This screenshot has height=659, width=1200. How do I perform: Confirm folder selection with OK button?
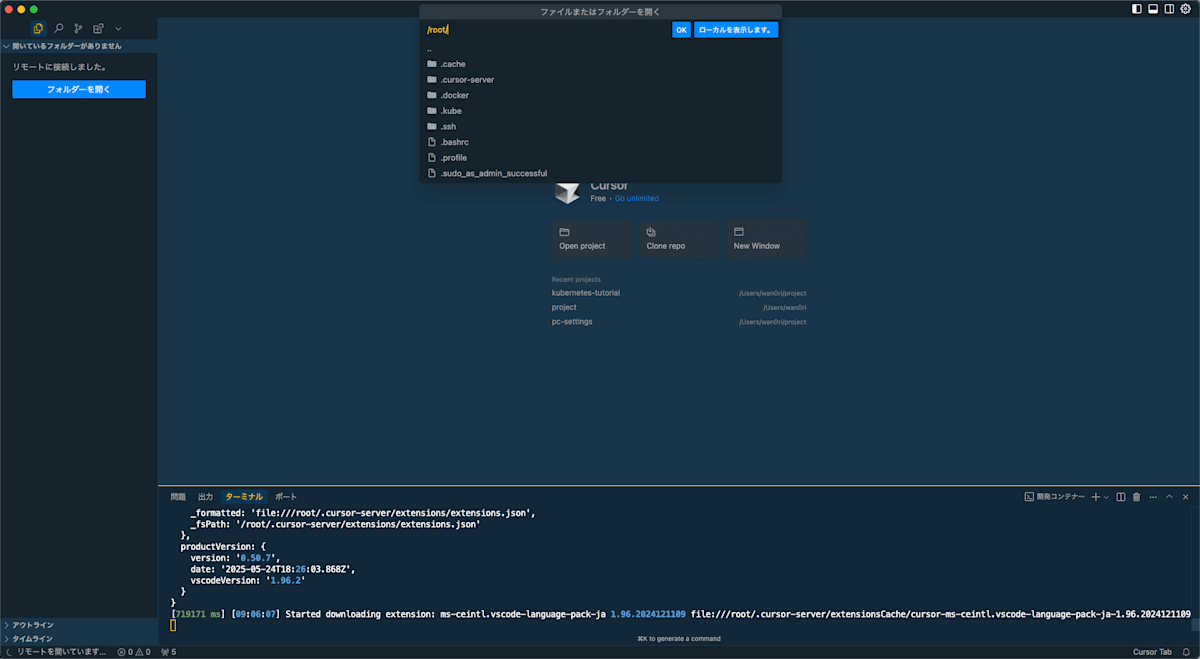point(681,30)
